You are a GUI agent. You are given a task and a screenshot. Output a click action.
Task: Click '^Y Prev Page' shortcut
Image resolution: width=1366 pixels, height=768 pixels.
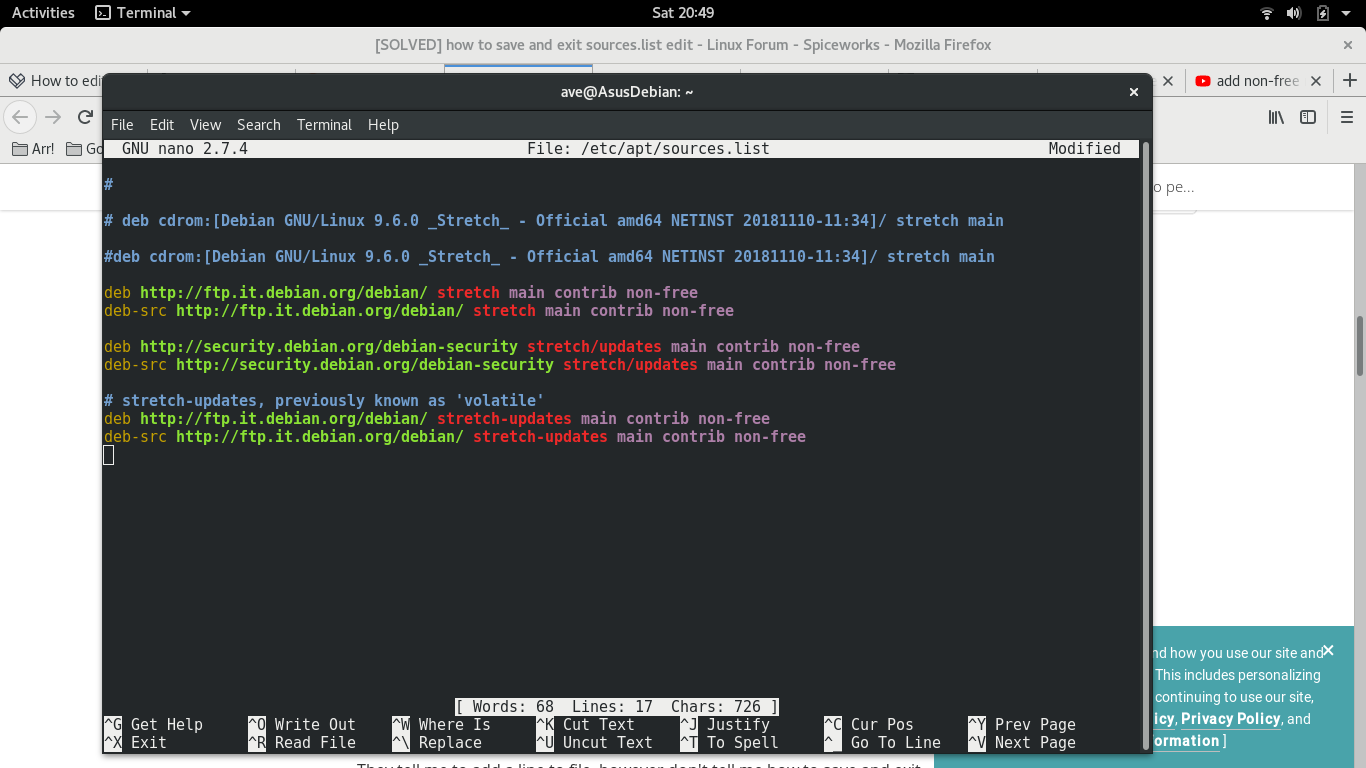[x=1022, y=724]
